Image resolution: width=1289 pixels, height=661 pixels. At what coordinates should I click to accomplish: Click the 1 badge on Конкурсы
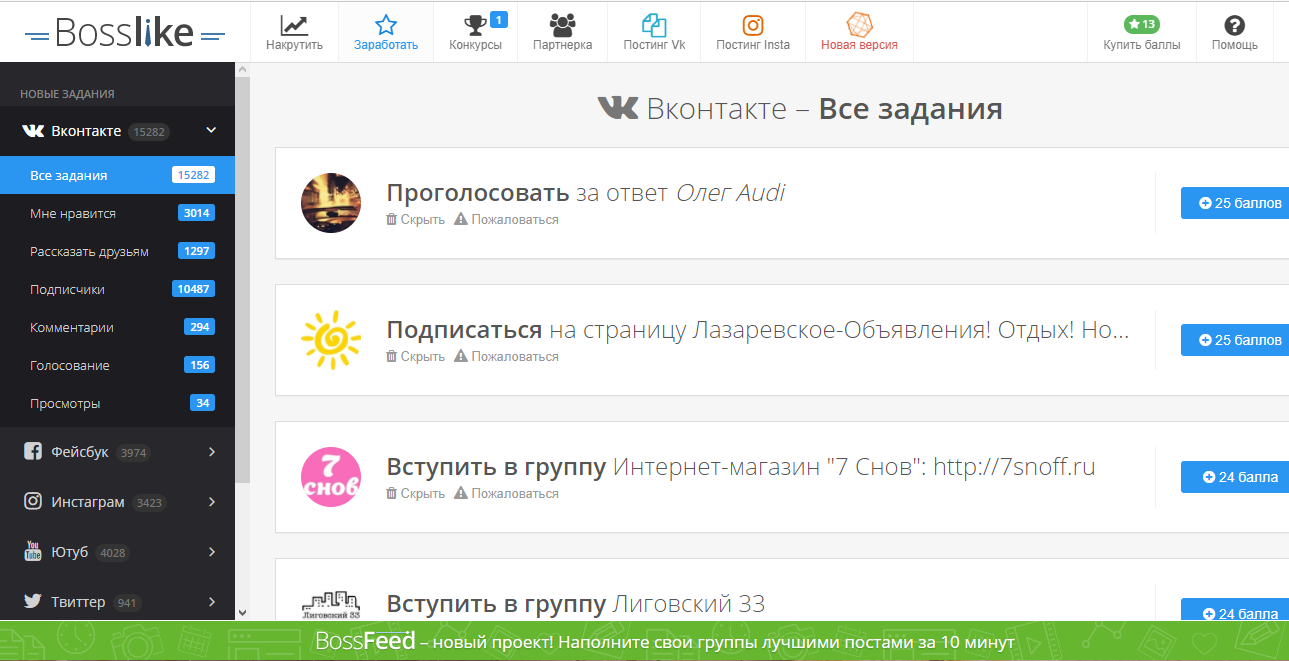pyautogui.click(x=499, y=18)
